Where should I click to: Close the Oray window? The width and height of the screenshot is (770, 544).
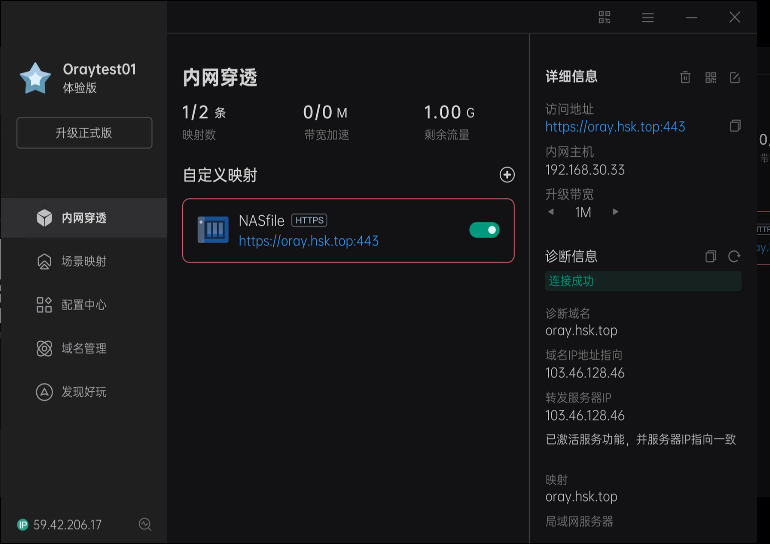click(735, 17)
